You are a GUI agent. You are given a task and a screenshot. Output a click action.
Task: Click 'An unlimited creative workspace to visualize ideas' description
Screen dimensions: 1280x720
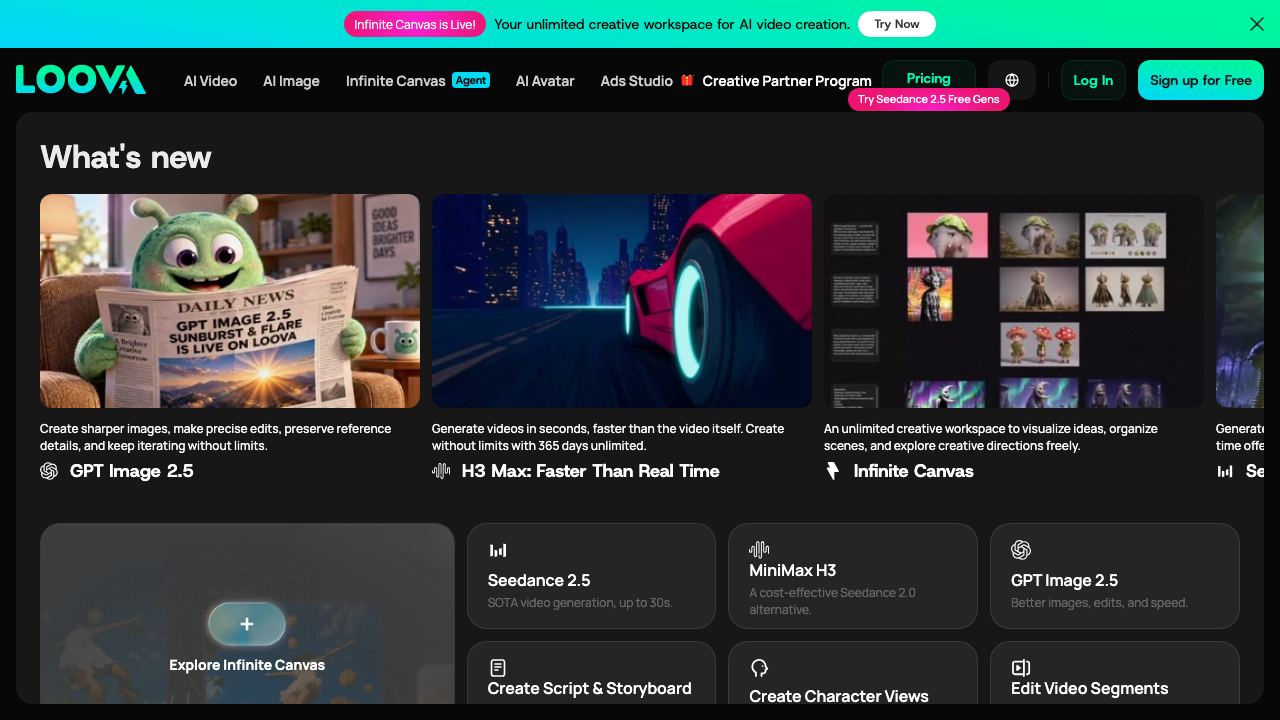991,437
